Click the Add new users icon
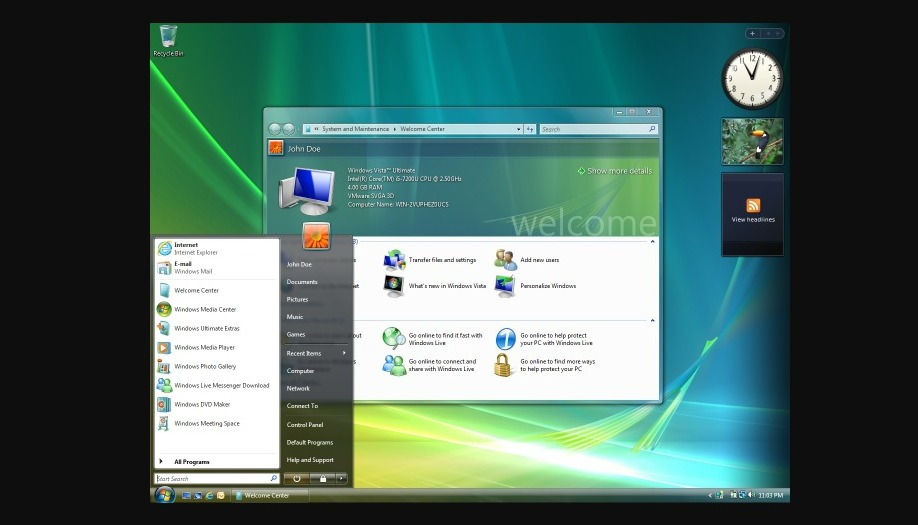The image size is (918, 525). (505, 260)
